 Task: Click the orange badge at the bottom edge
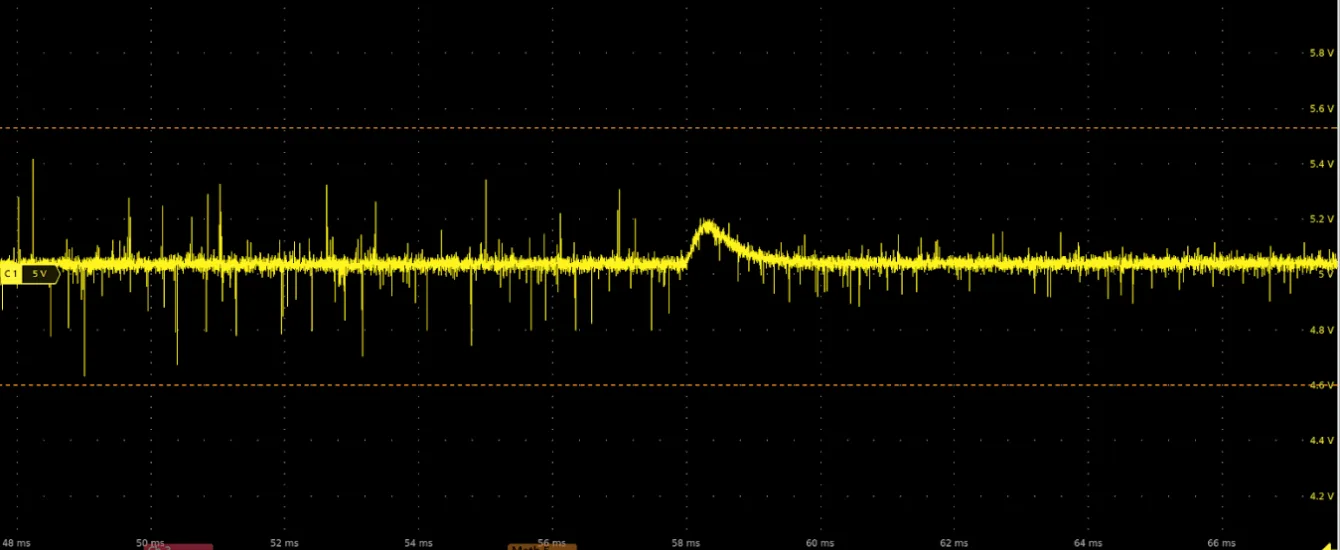542,547
